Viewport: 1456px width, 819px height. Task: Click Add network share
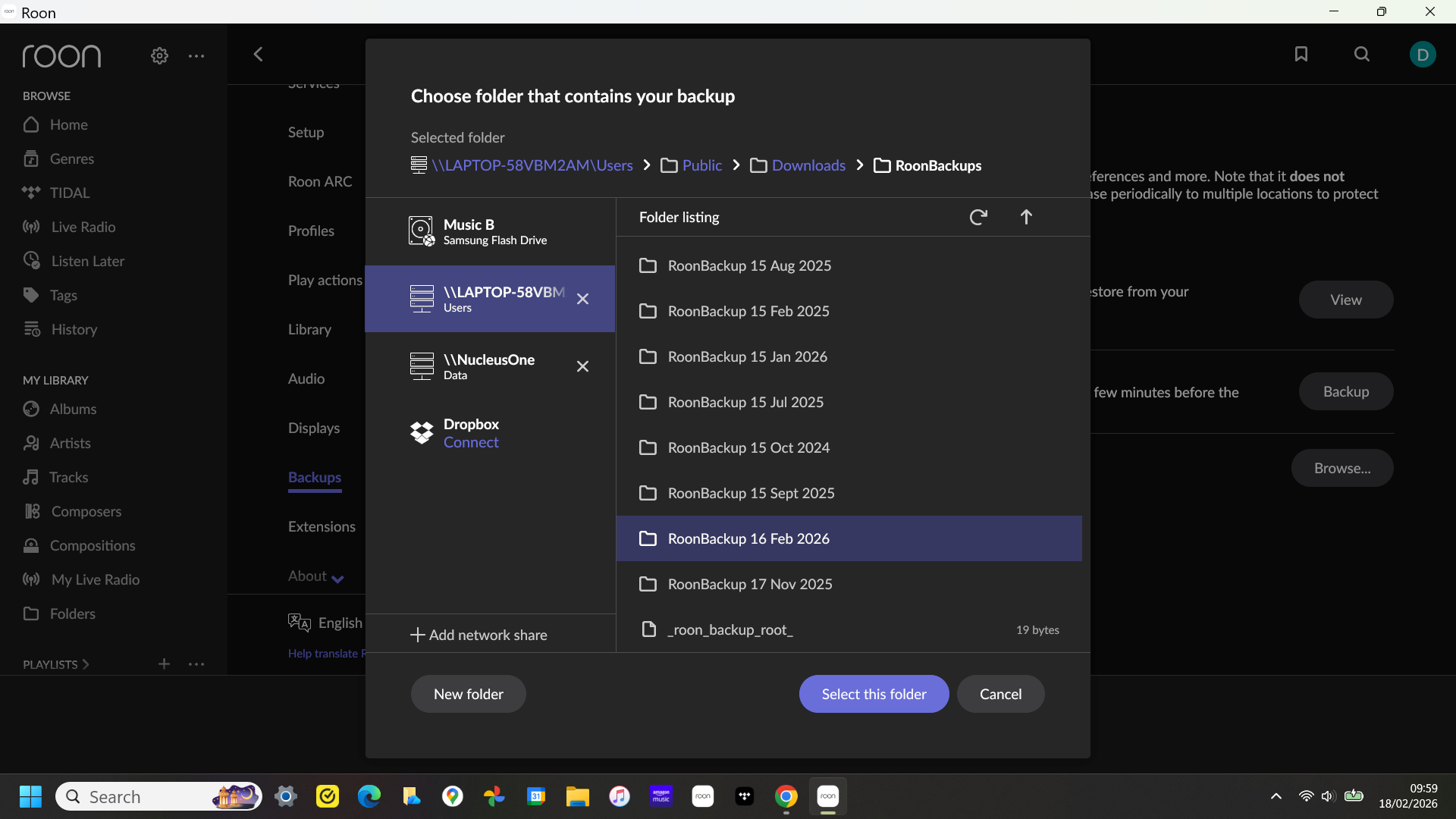click(479, 635)
